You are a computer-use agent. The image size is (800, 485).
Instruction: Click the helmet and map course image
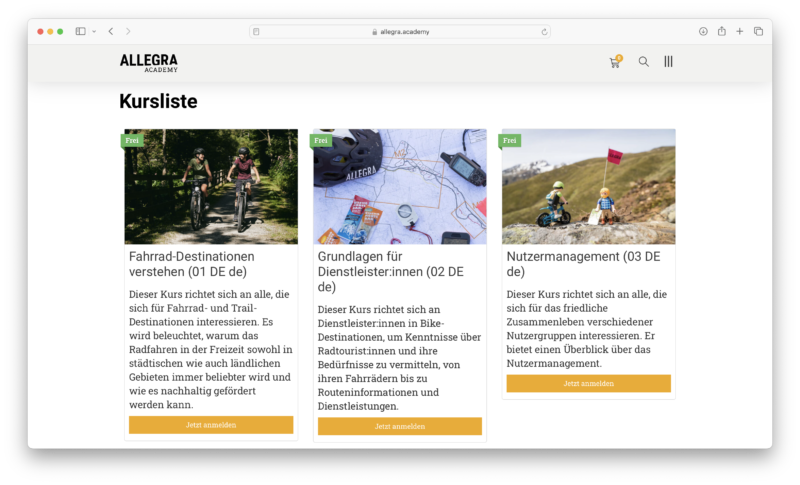pos(399,187)
